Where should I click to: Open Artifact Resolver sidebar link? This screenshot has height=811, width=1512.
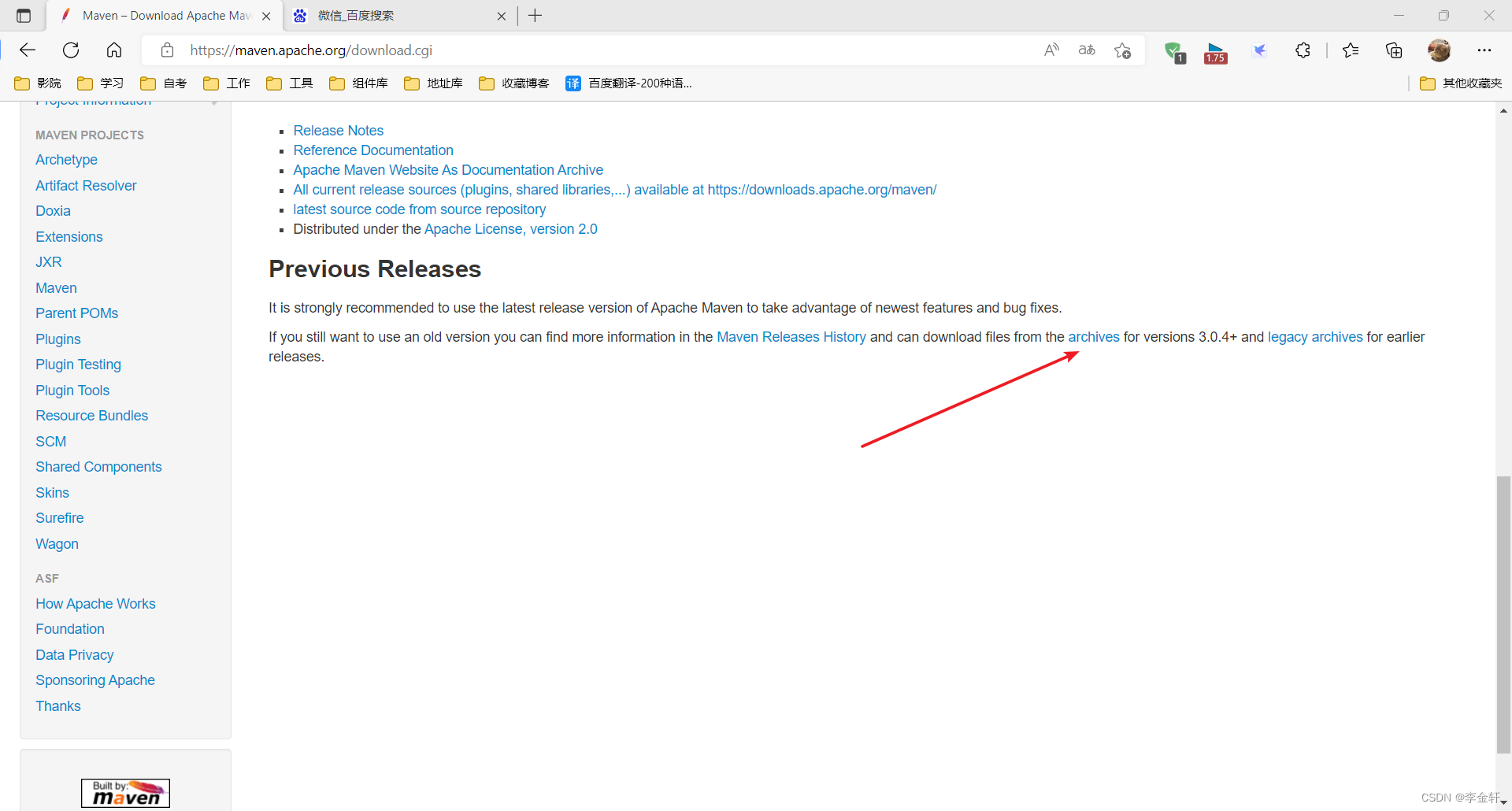(86, 186)
